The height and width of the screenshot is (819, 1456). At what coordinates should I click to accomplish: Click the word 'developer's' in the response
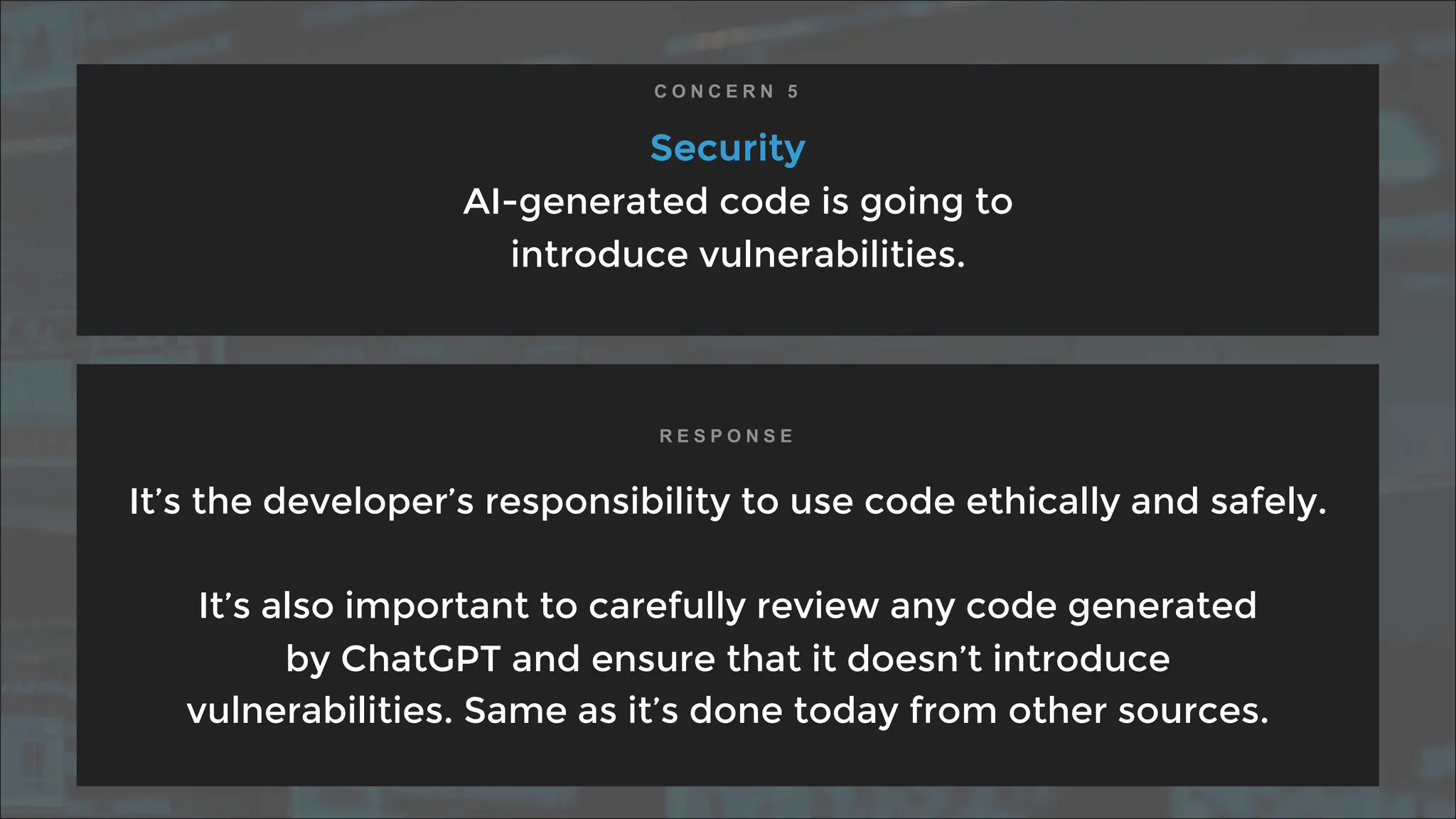click(x=368, y=501)
